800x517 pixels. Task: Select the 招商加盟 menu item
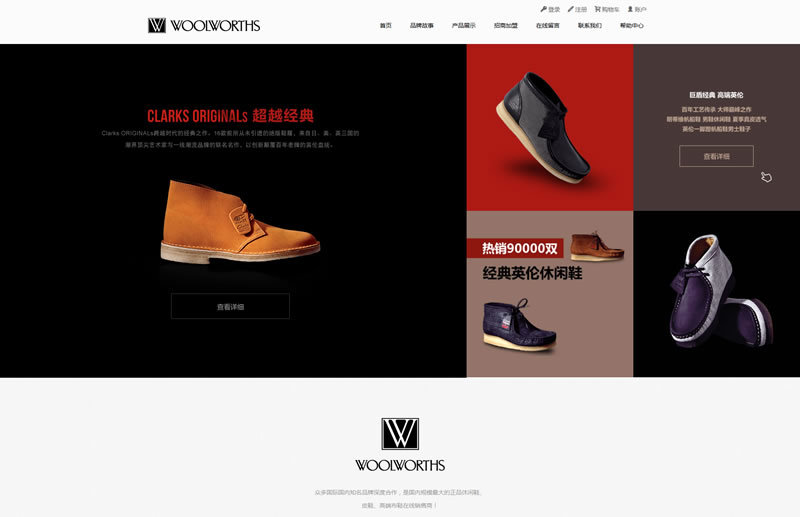506,26
